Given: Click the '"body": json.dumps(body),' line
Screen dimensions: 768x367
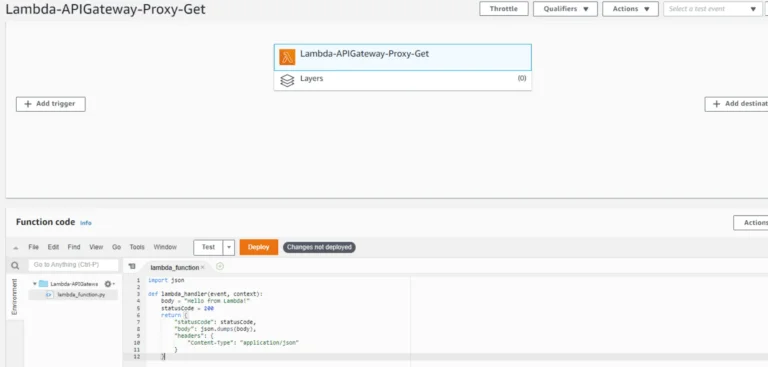Looking at the screenshot, I should [x=215, y=329].
